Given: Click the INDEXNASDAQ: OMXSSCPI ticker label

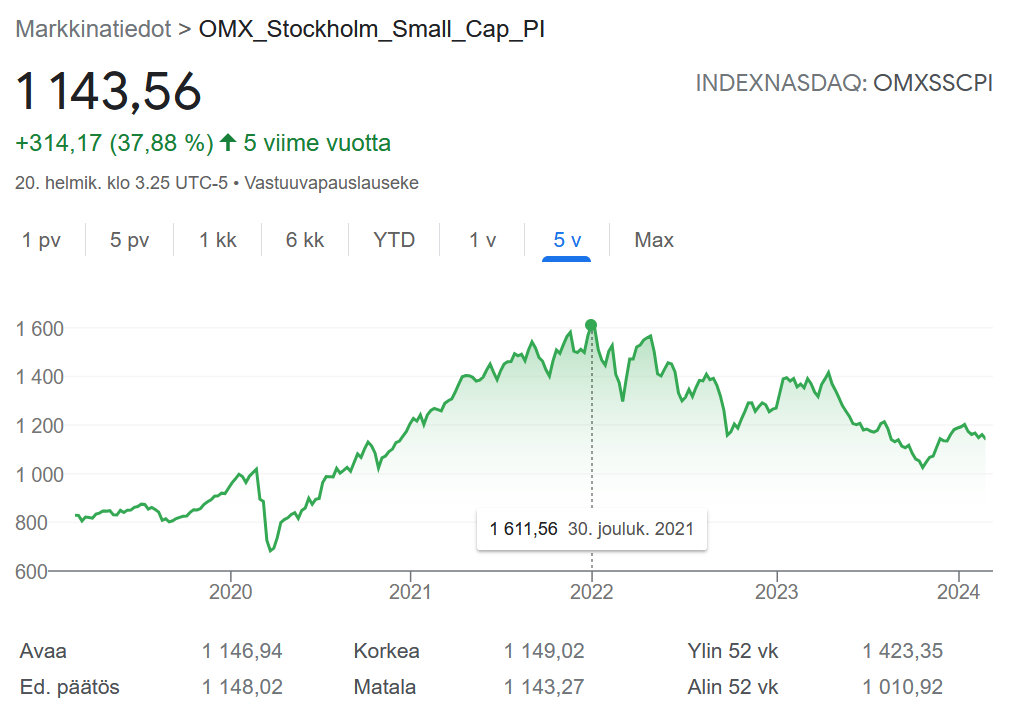Looking at the screenshot, I should click(x=843, y=83).
